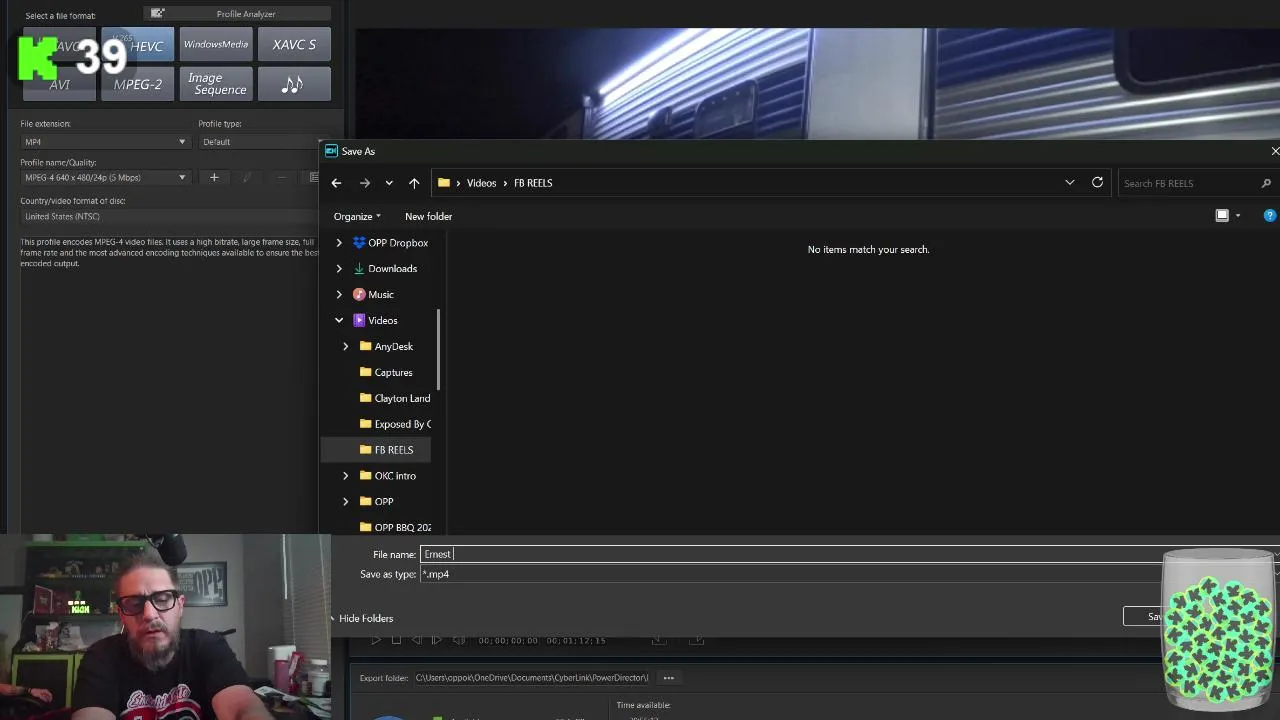Browse export folder with ellipsis button

coord(669,678)
